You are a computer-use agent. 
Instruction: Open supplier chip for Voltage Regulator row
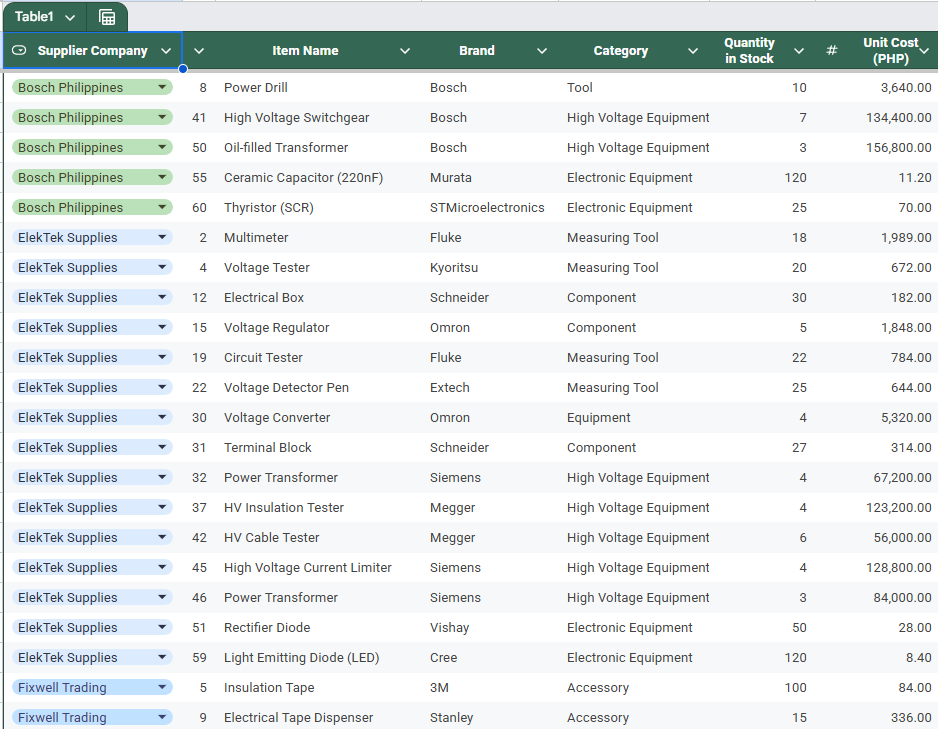click(92, 327)
